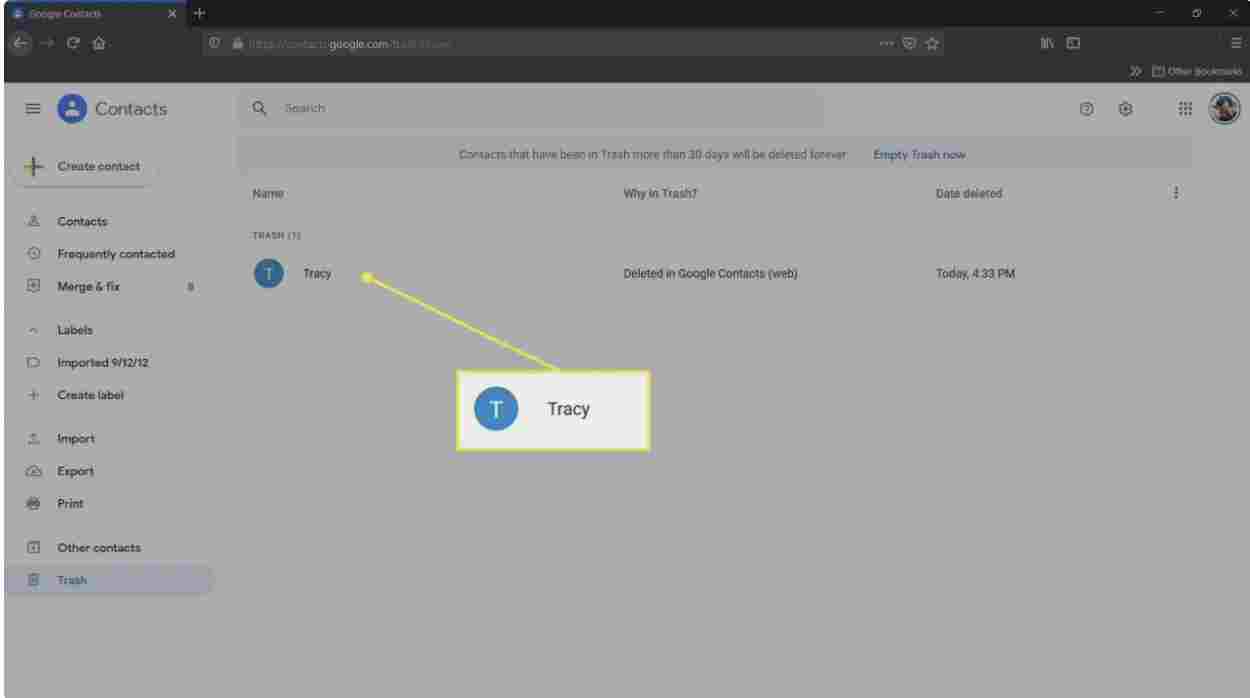This screenshot has height=698, width=1250.
Task: Click the tracking protection shield icon
Action: (x=215, y=44)
